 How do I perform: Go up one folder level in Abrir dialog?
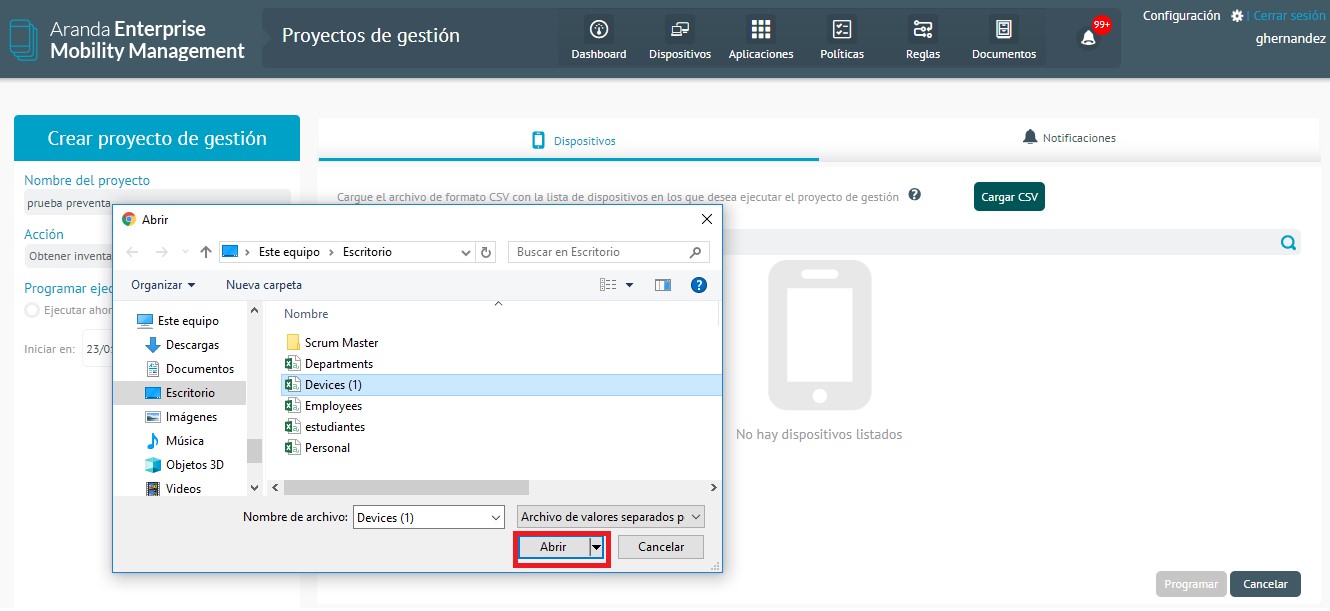click(205, 252)
